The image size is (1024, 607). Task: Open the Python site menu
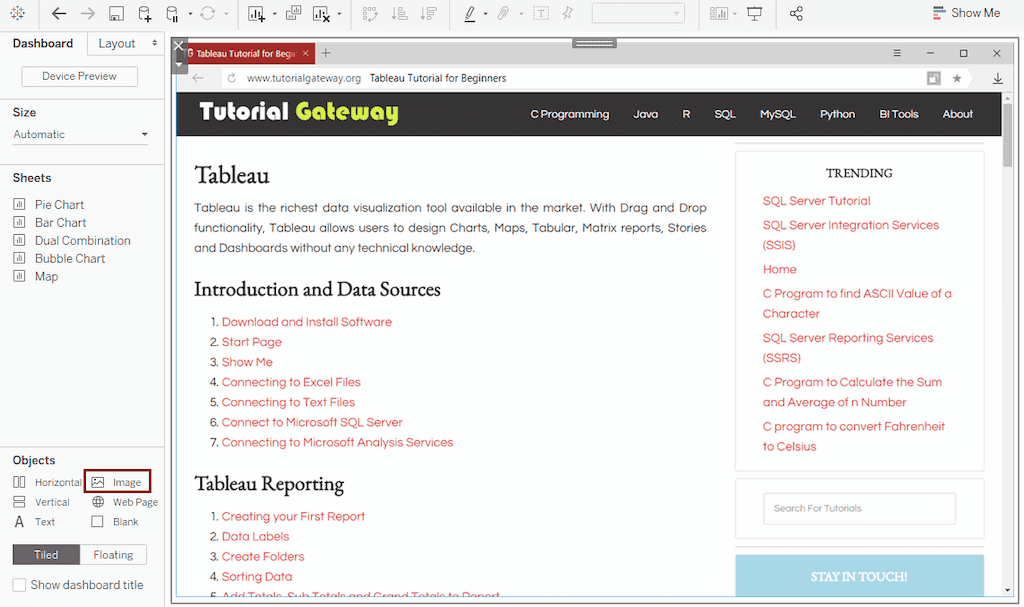coord(837,114)
